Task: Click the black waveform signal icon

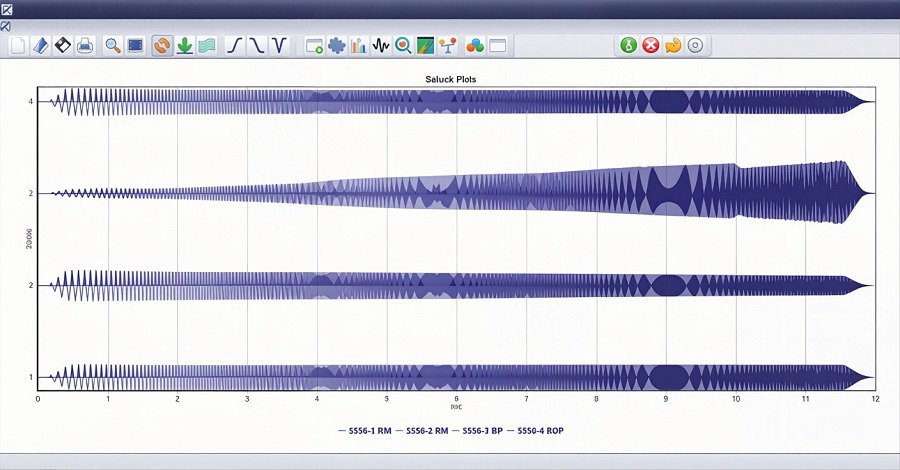Action: (x=381, y=45)
